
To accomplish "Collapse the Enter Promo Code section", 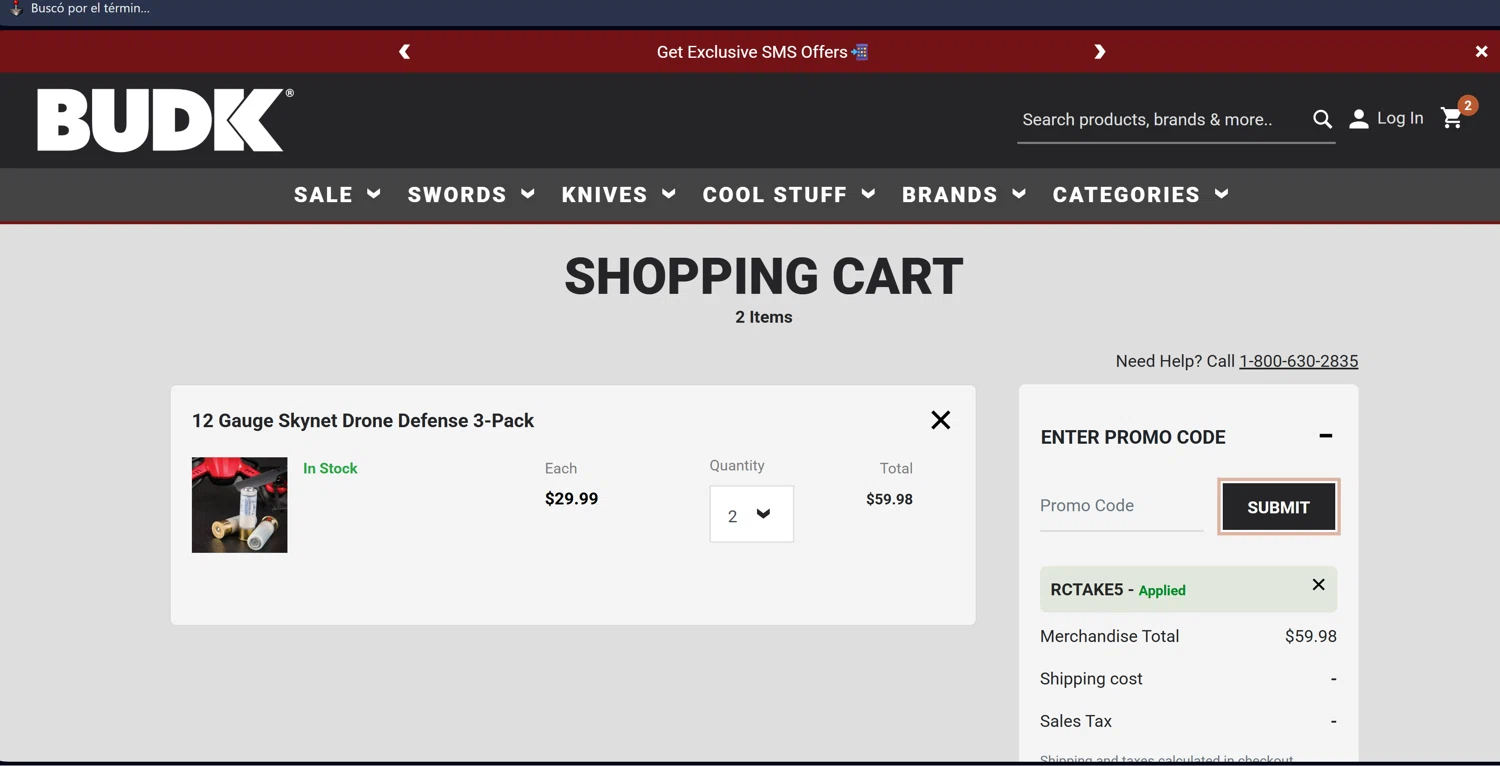I will tap(1325, 436).
